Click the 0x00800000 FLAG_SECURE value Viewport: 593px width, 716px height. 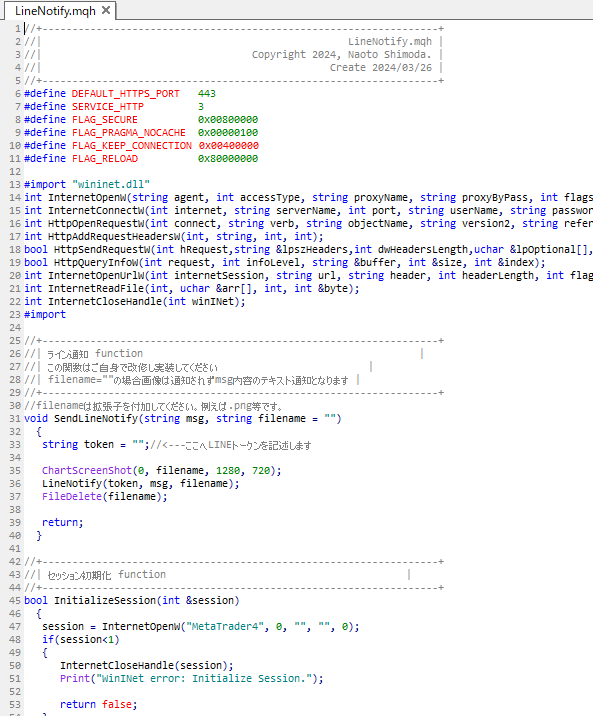[x=228, y=120]
